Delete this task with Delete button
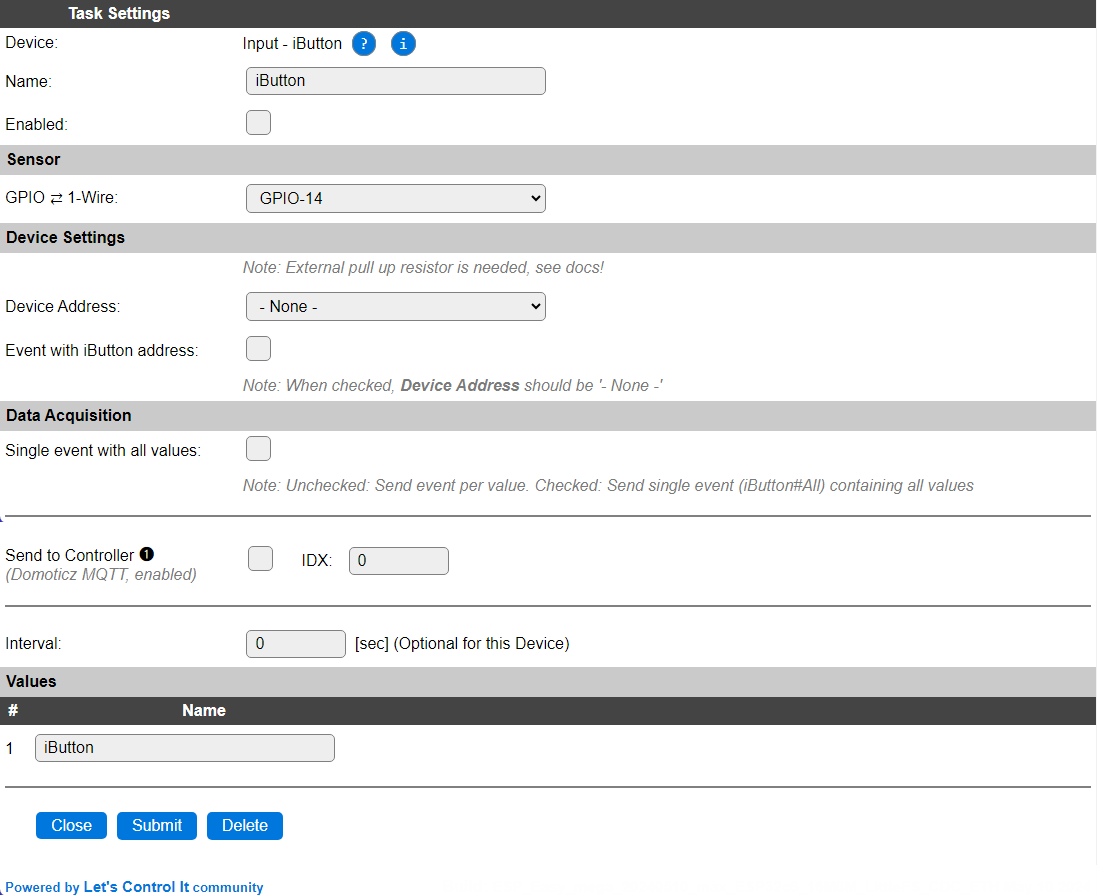 tap(245, 826)
